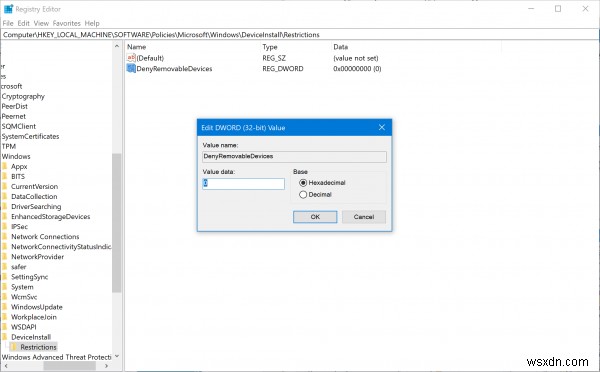Open the Edit menu
The image size is (600, 372).
[23, 23]
